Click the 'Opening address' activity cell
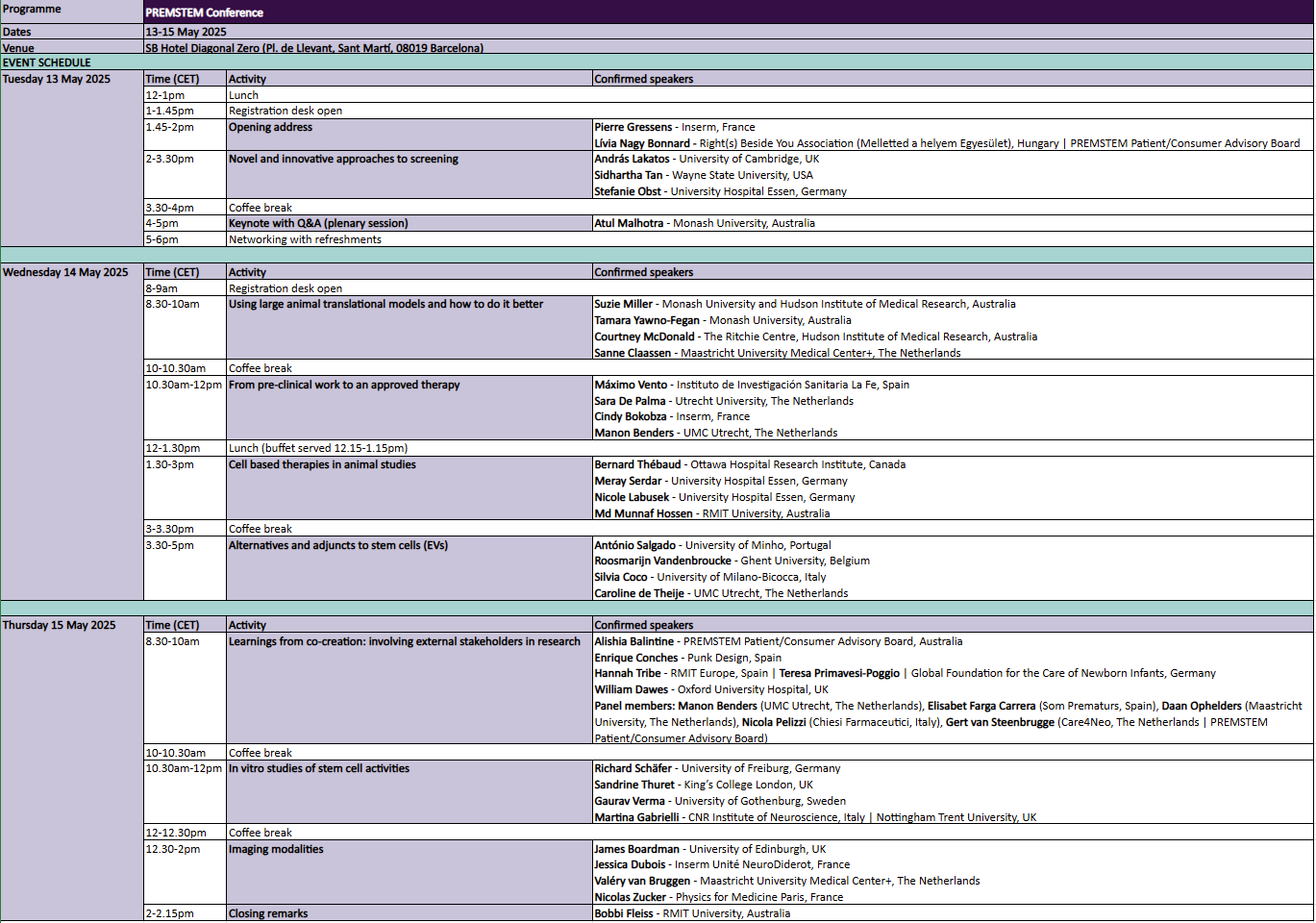The height and width of the screenshot is (923, 1316). coord(409,135)
